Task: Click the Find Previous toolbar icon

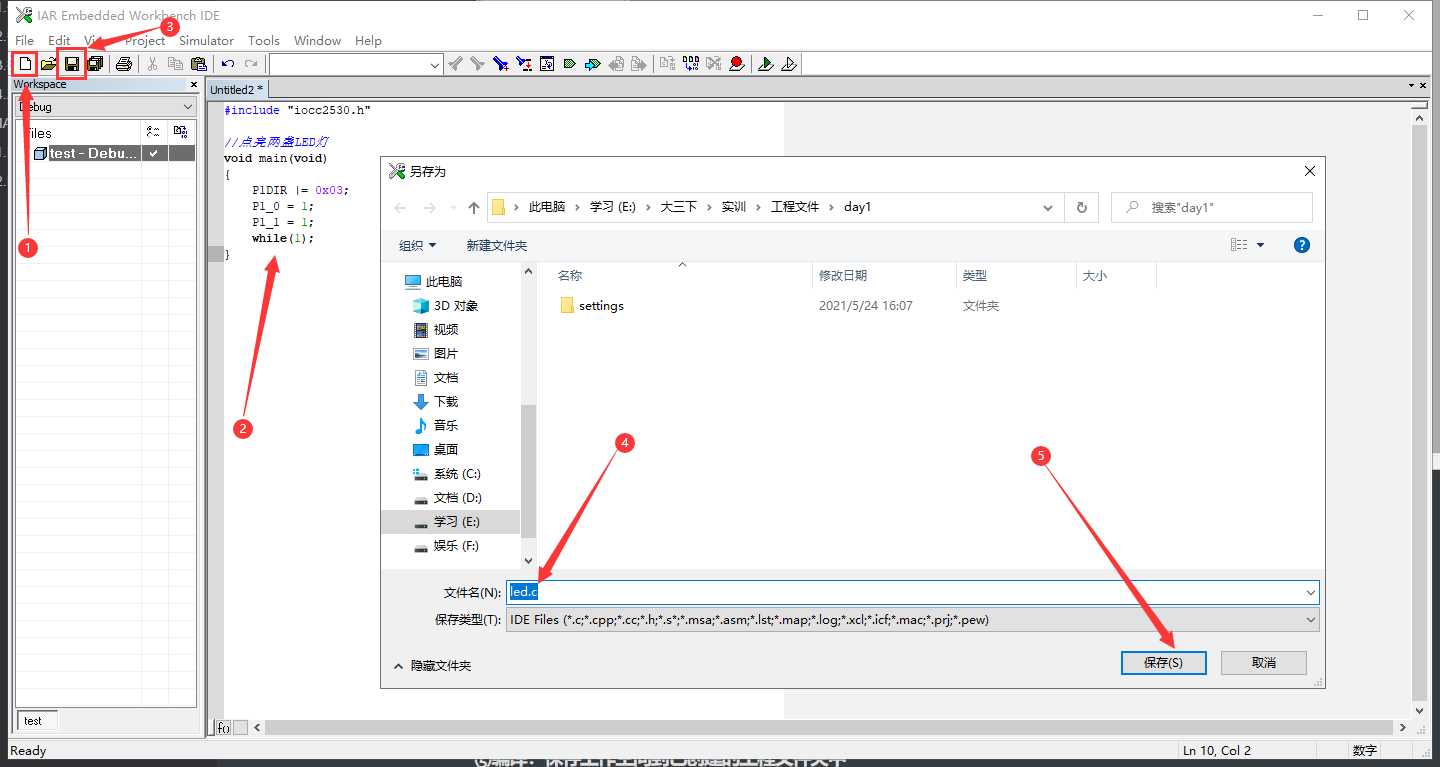Action: 455,64
